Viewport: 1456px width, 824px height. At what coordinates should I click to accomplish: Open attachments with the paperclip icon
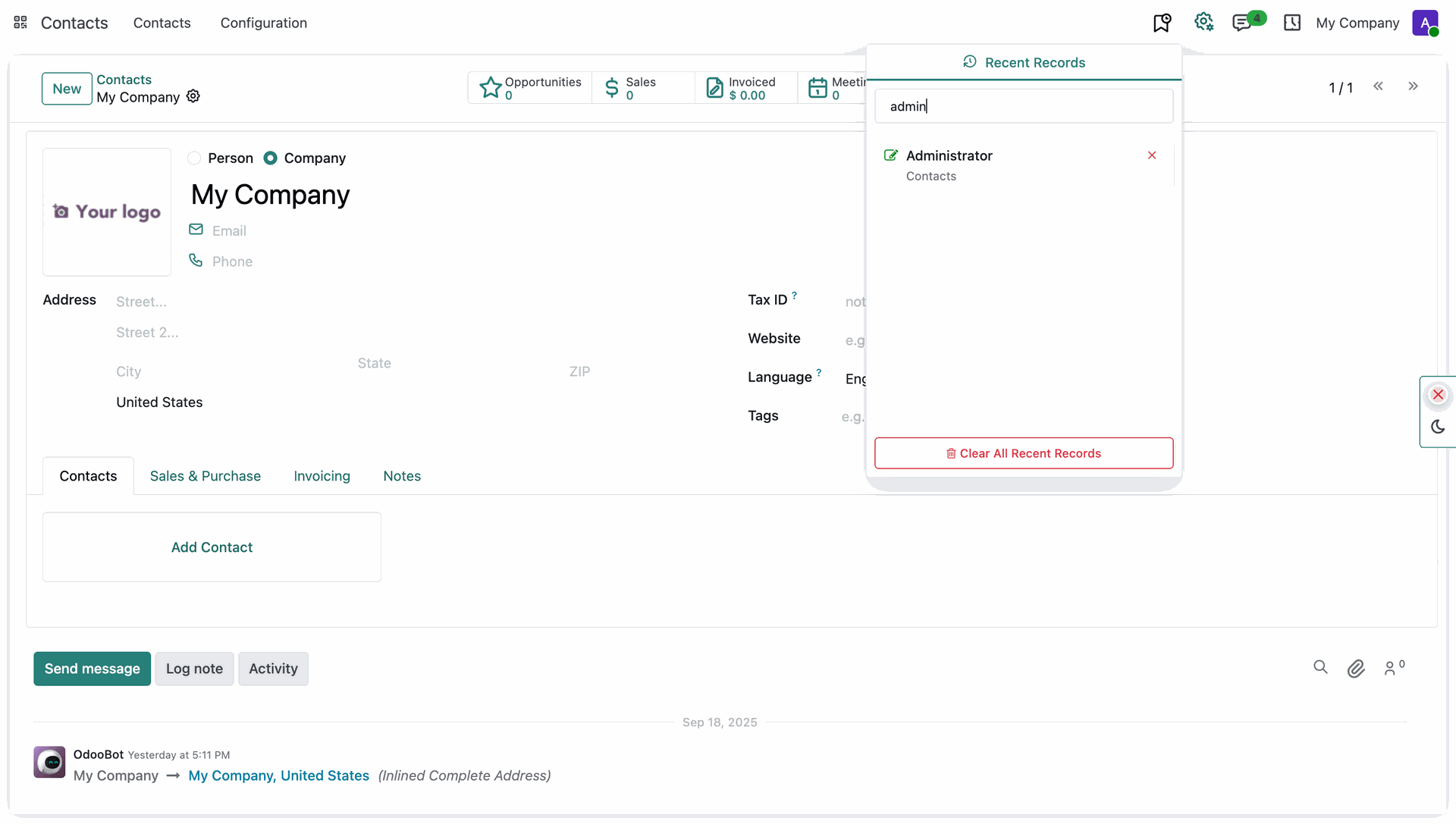1356,668
